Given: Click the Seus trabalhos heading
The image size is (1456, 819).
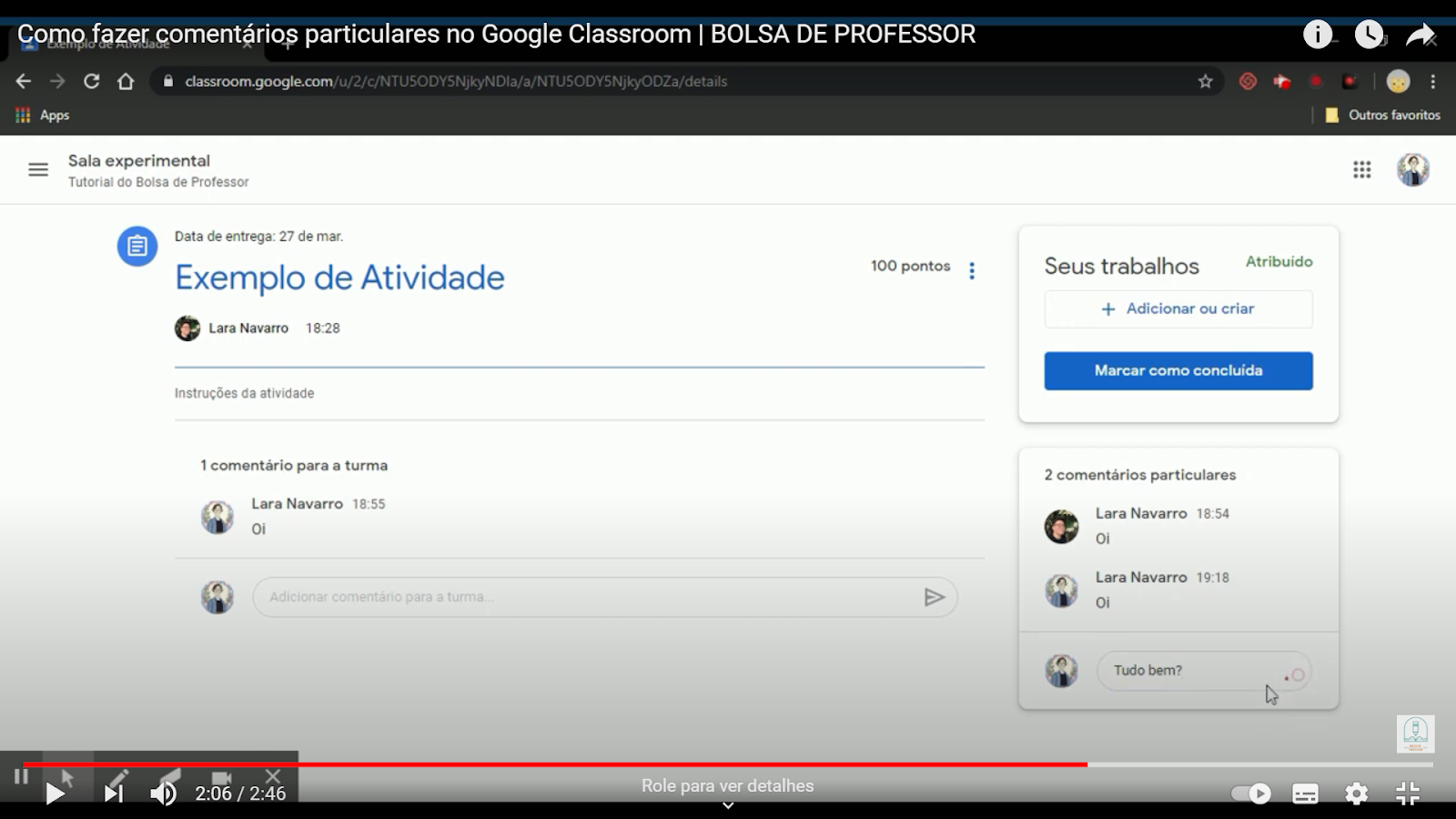Looking at the screenshot, I should pyautogui.click(x=1122, y=267).
